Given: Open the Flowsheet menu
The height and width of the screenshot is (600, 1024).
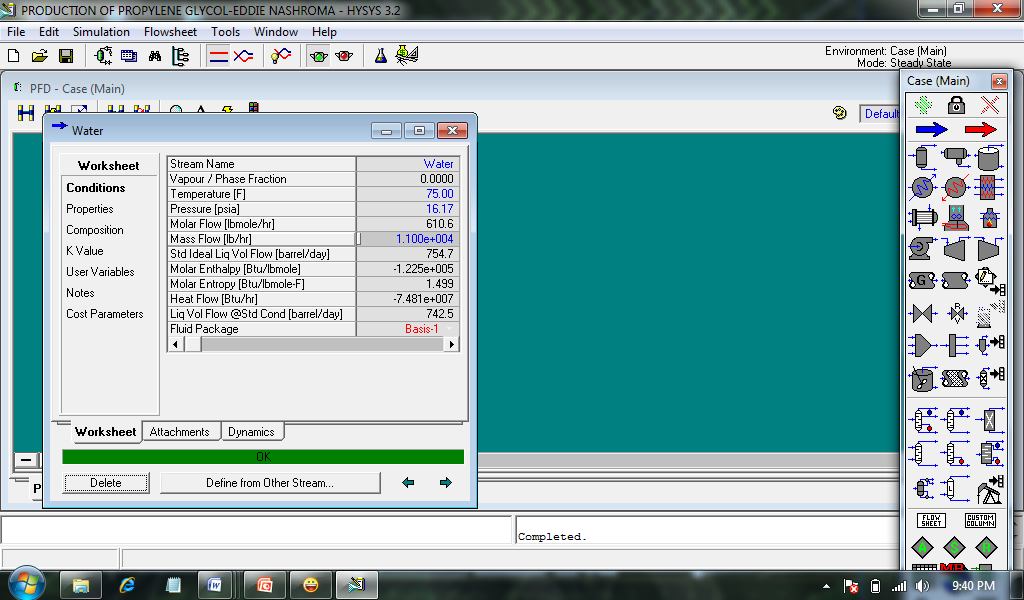Looking at the screenshot, I should (170, 32).
